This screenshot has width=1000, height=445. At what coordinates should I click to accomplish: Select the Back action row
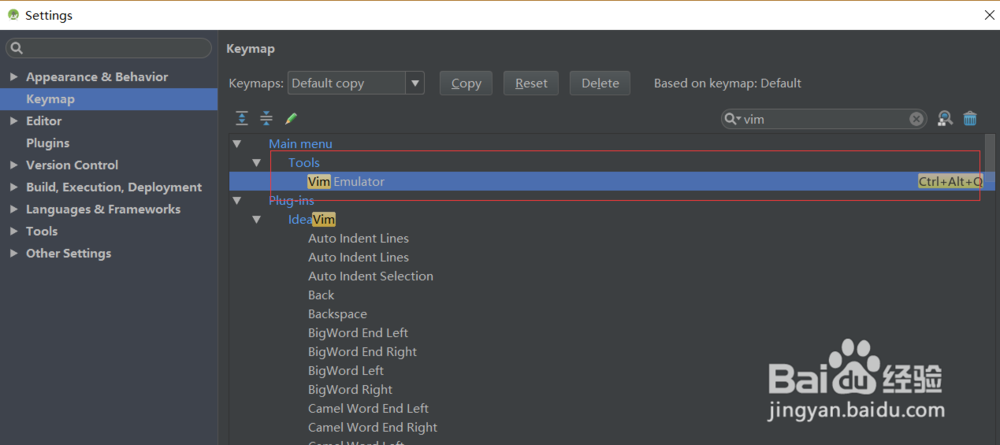coord(321,295)
